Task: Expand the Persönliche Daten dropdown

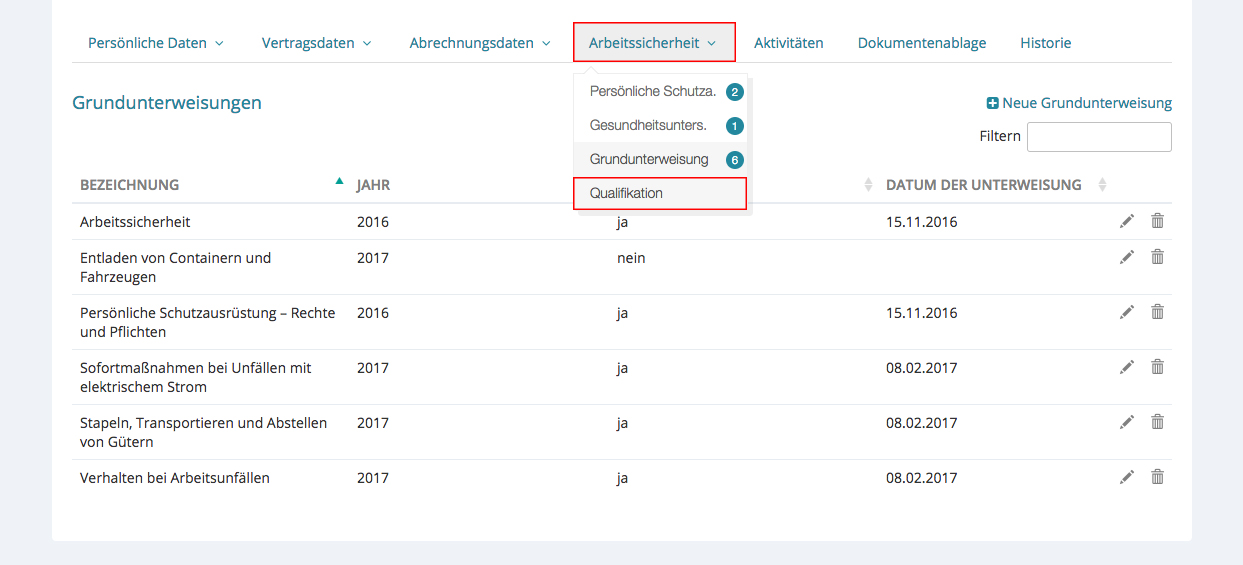Action: (x=156, y=43)
